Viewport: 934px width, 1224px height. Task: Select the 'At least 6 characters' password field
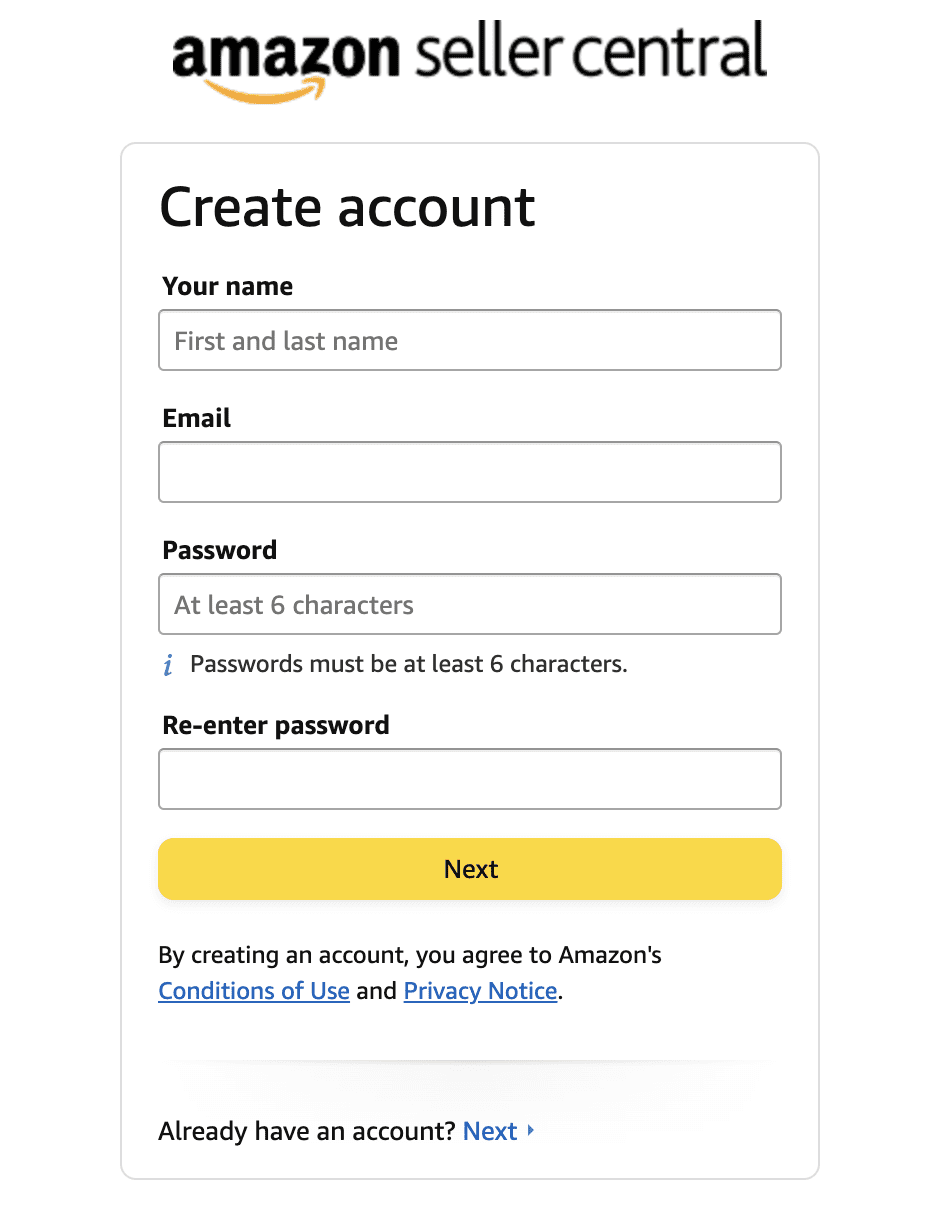(469, 604)
